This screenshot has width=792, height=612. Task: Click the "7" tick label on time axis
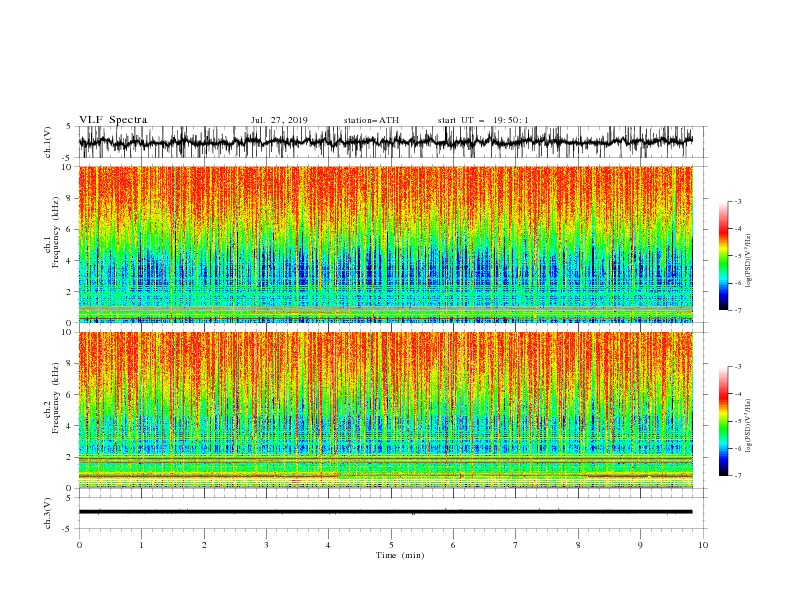click(x=516, y=545)
